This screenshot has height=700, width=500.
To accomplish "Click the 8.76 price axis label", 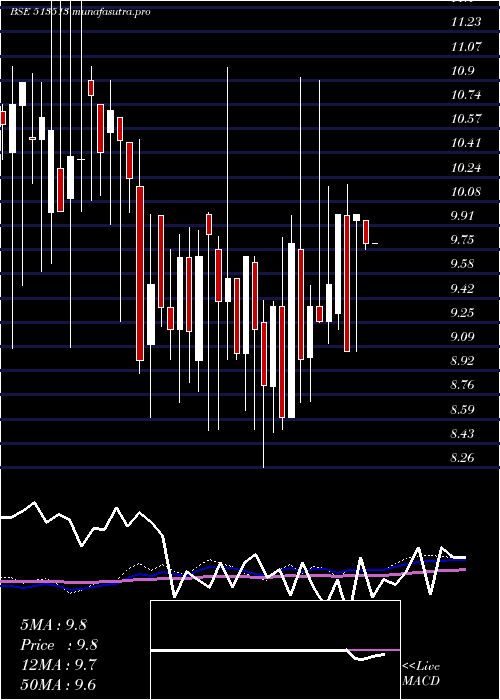I will (462, 385).
